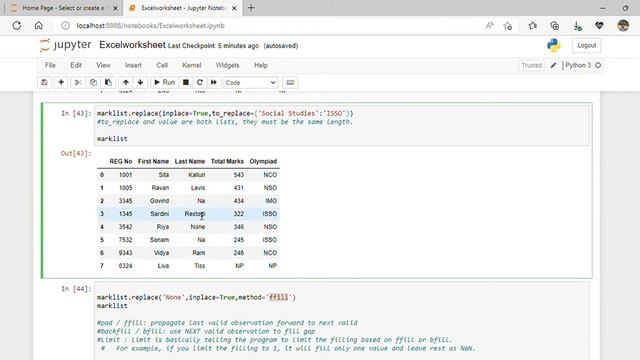Click the Total Marks column header

227,161
